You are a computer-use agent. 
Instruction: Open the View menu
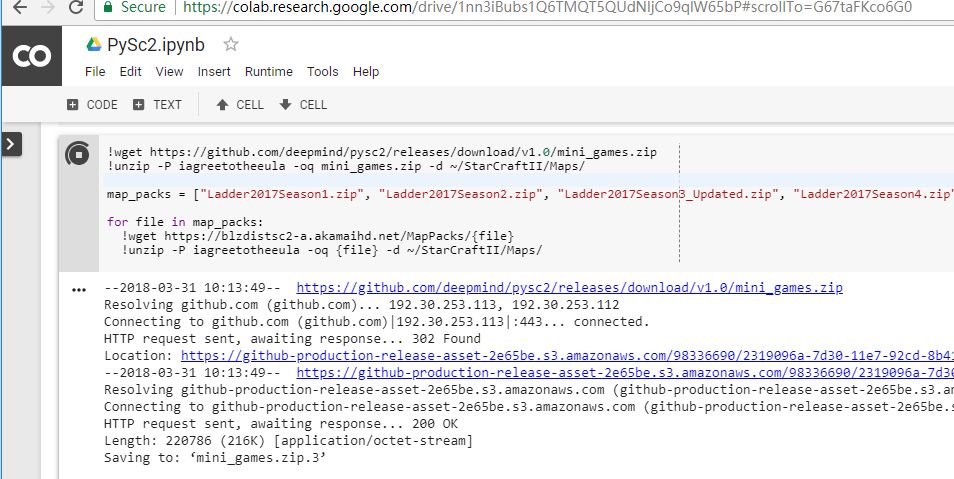[x=169, y=71]
